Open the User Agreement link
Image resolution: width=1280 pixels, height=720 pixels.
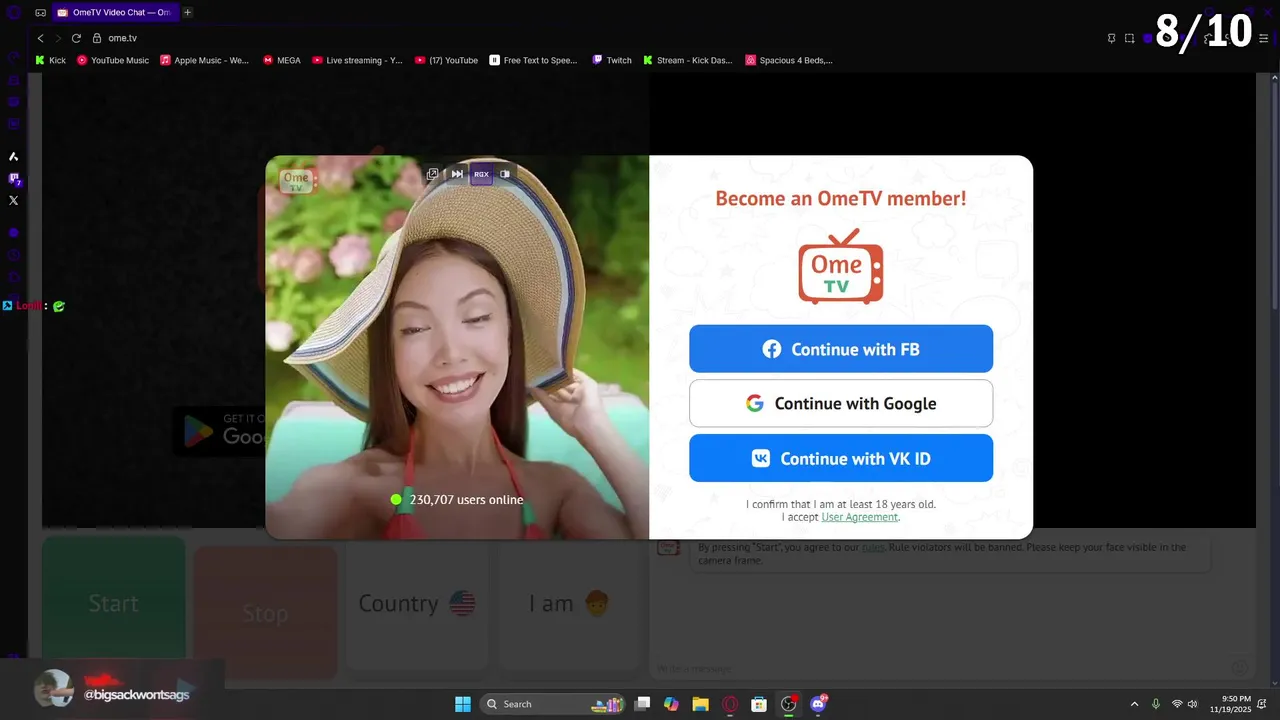859,517
